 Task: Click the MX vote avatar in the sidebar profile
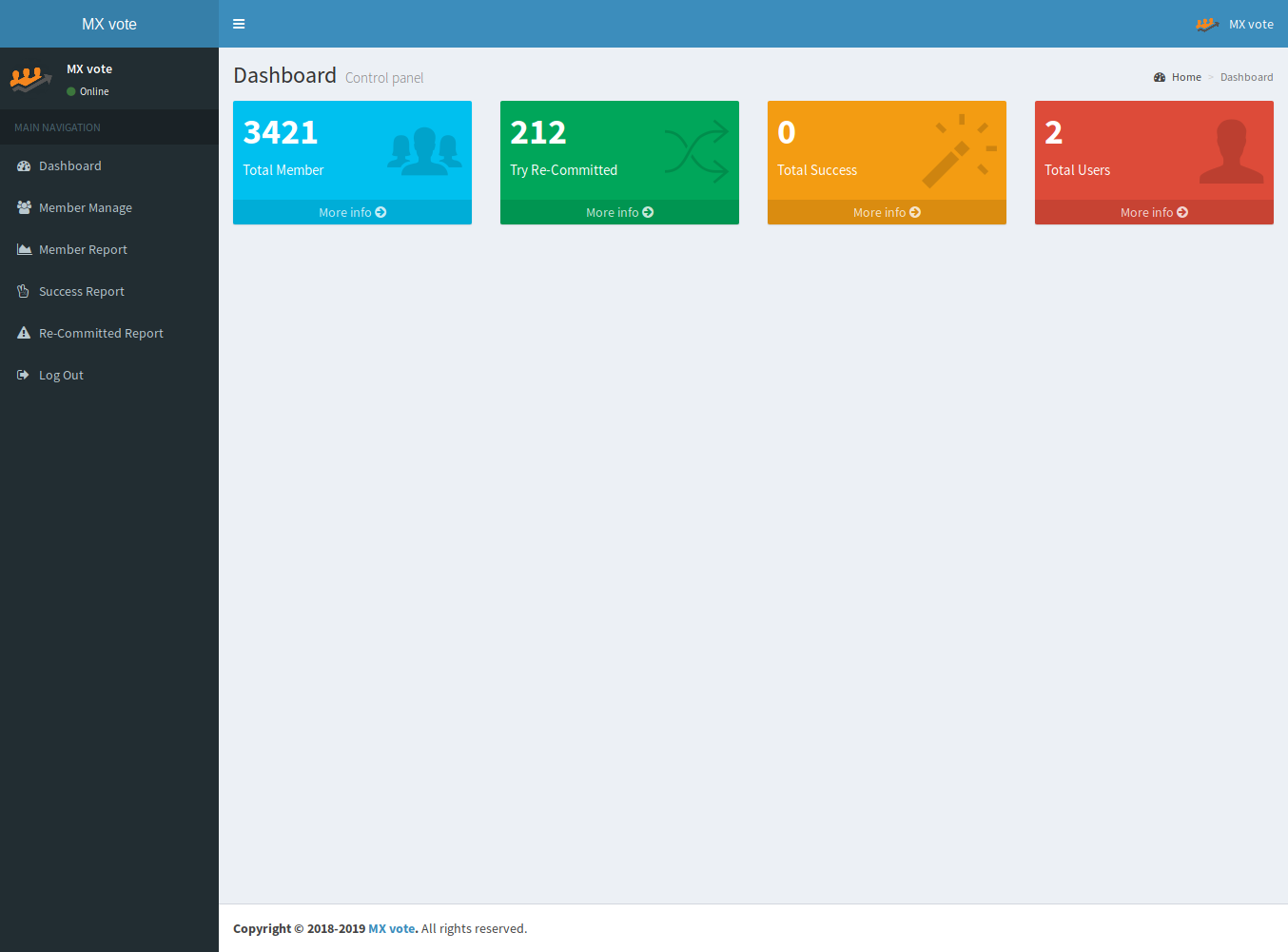pos(29,78)
